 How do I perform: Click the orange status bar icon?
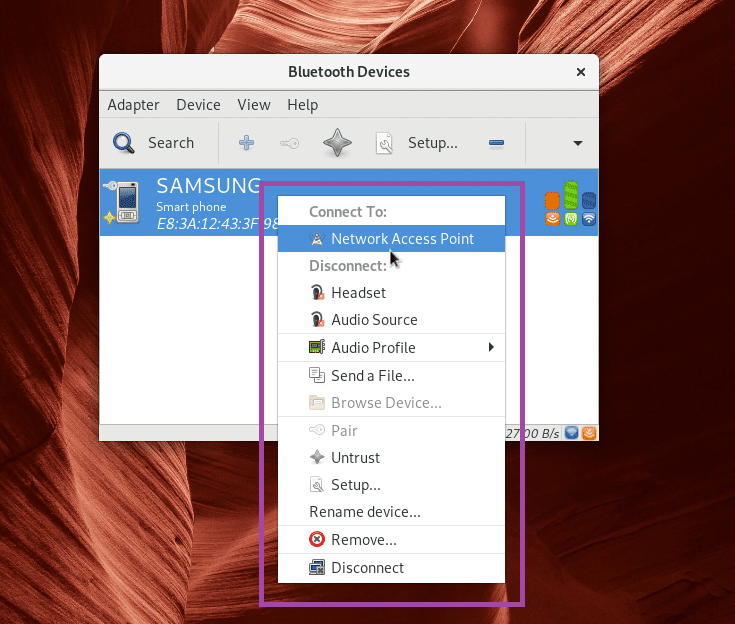tap(589, 433)
